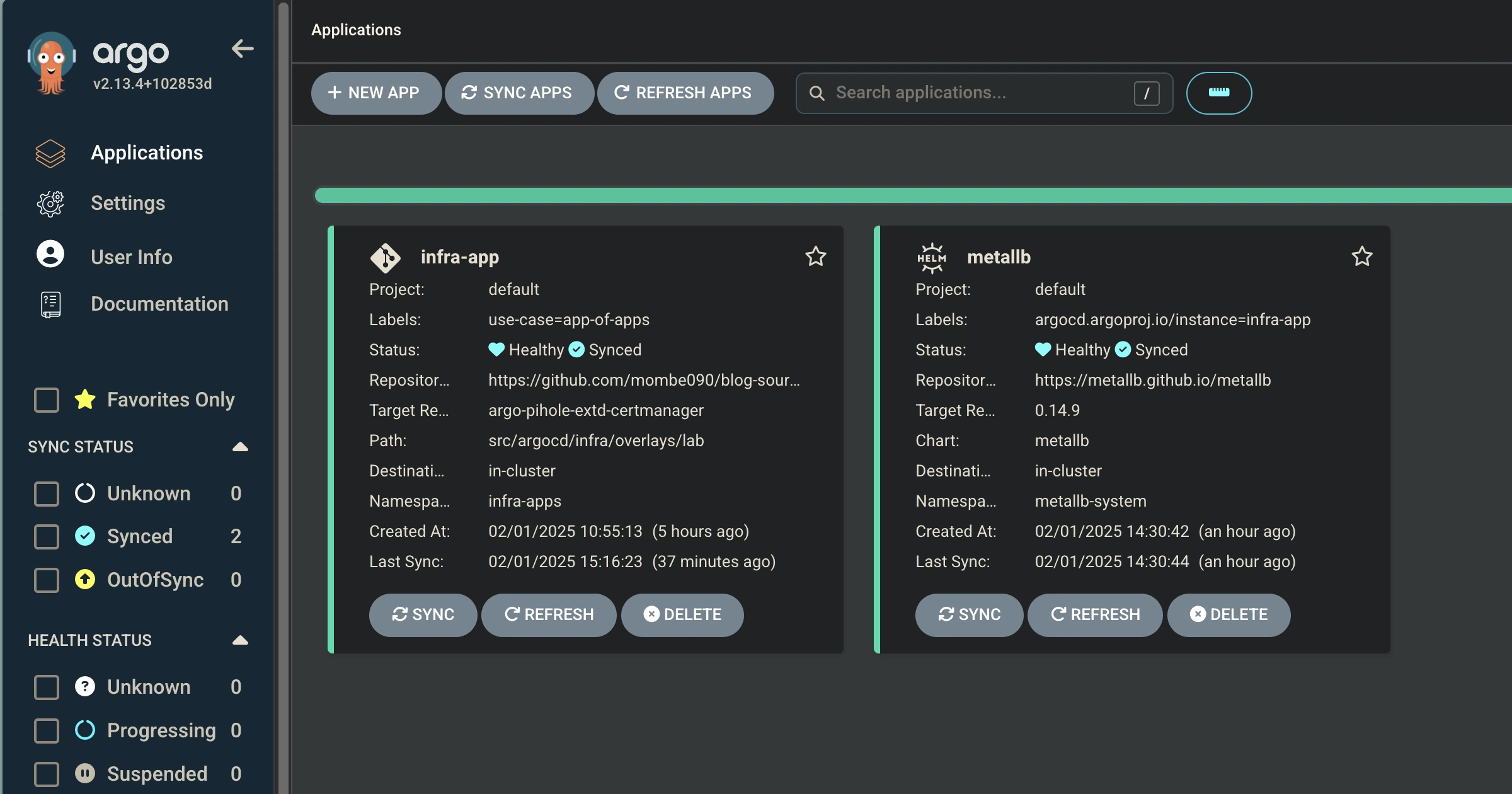Viewport: 1512px width, 794px height.
Task: Open the User Info page
Action: coord(131,256)
